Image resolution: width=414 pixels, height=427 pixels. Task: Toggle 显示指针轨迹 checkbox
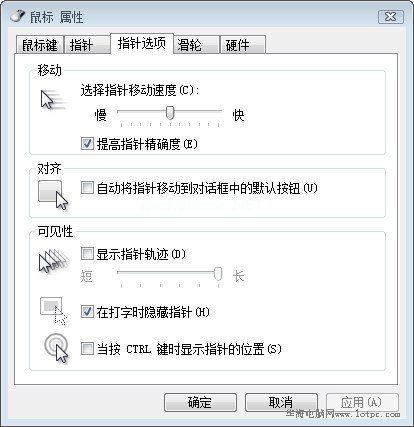click(x=87, y=253)
